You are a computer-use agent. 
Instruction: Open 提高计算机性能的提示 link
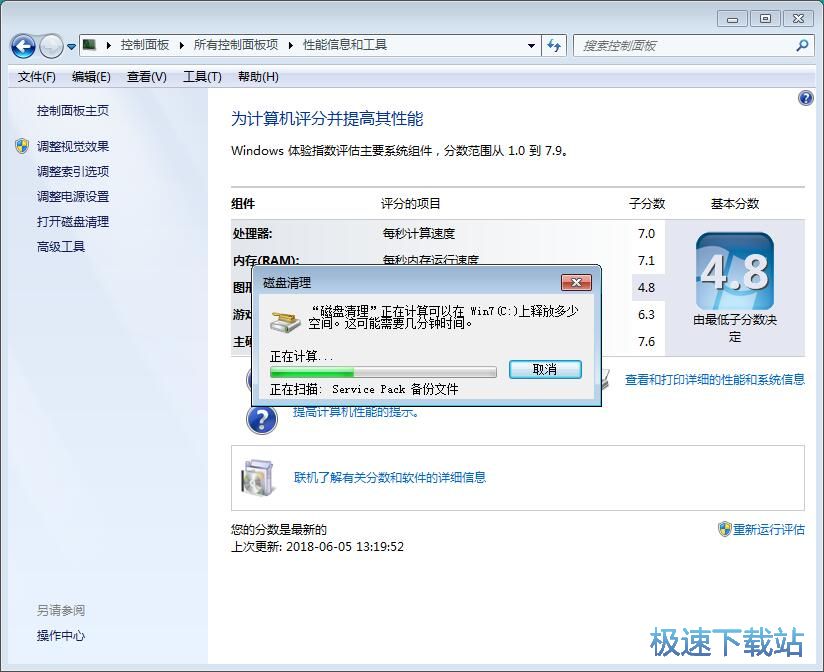[x=356, y=412]
